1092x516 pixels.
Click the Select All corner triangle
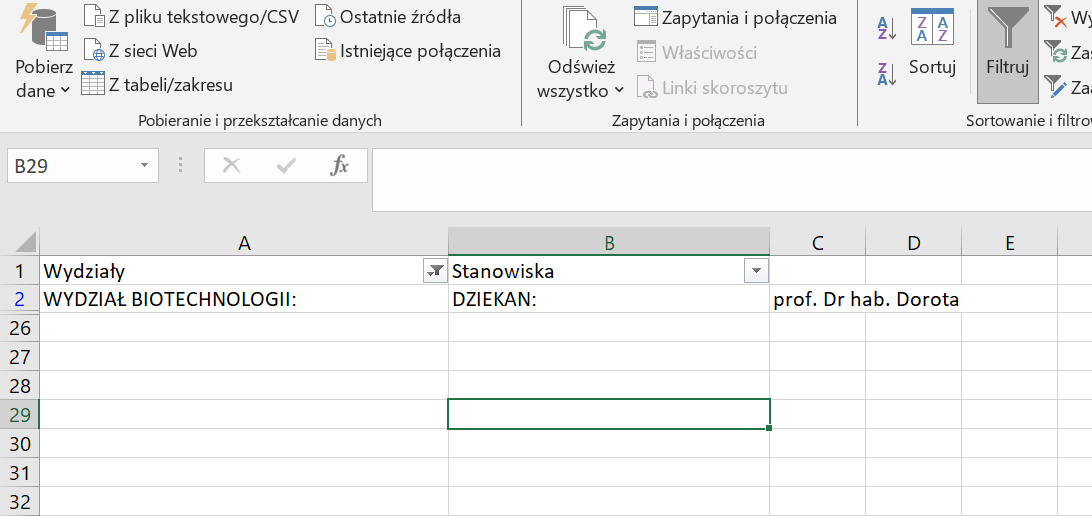tap(24, 242)
